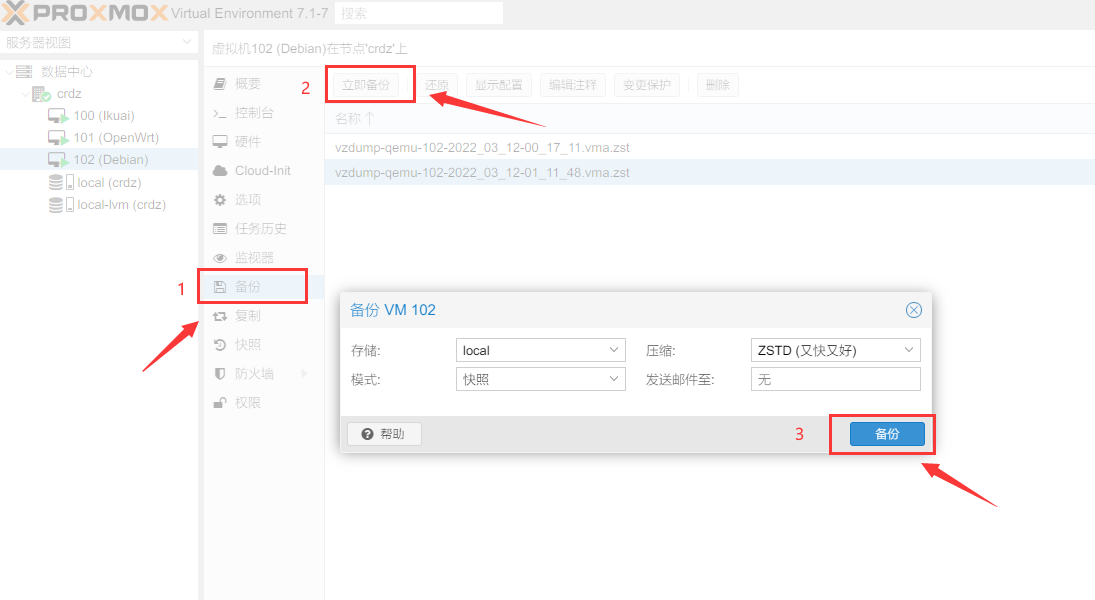Screen dimensions: 1095x600
Task: Collapse the 数据中心 tree node
Action: (9, 72)
